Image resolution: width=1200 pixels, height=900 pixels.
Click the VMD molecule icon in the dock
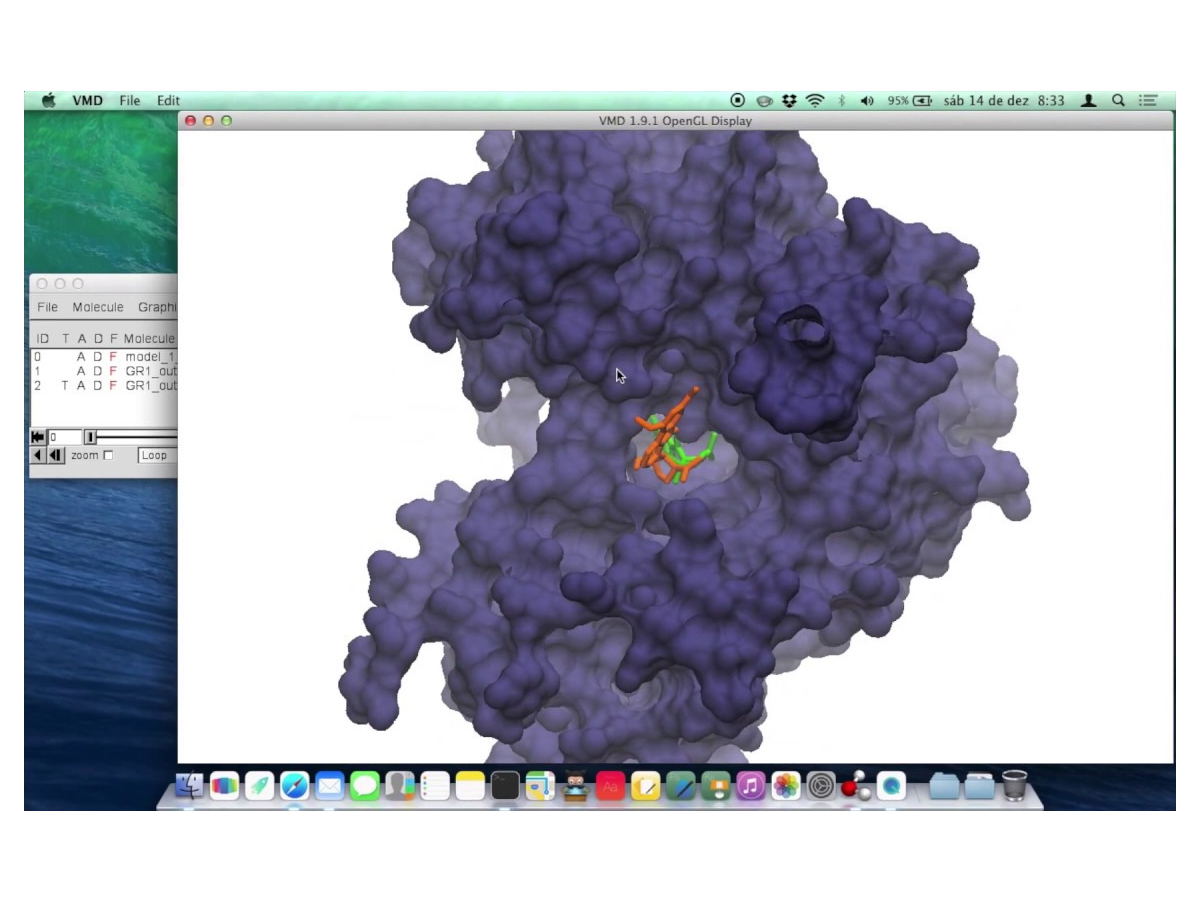pos(855,786)
